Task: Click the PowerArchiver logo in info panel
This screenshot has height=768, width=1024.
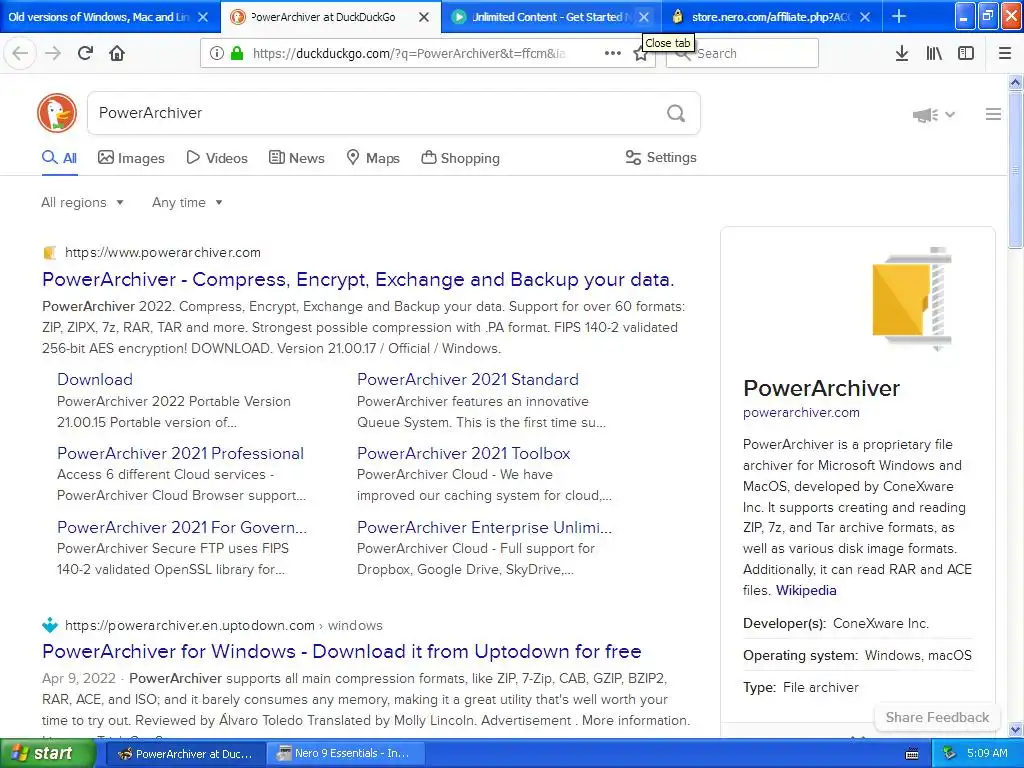Action: (x=912, y=298)
